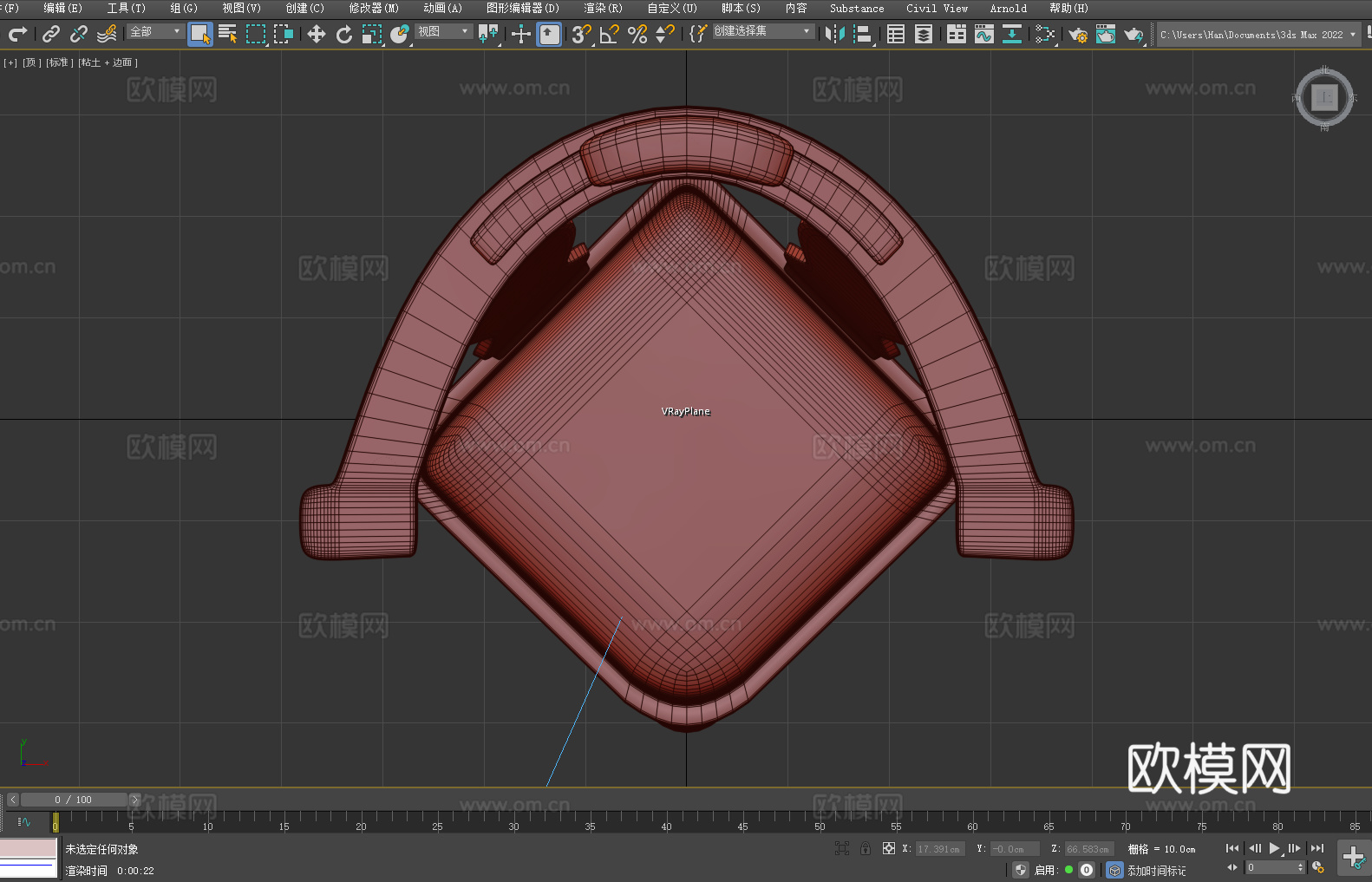Click the 0 / 100 time slider
The width and height of the screenshot is (1372, 882).
74,800
